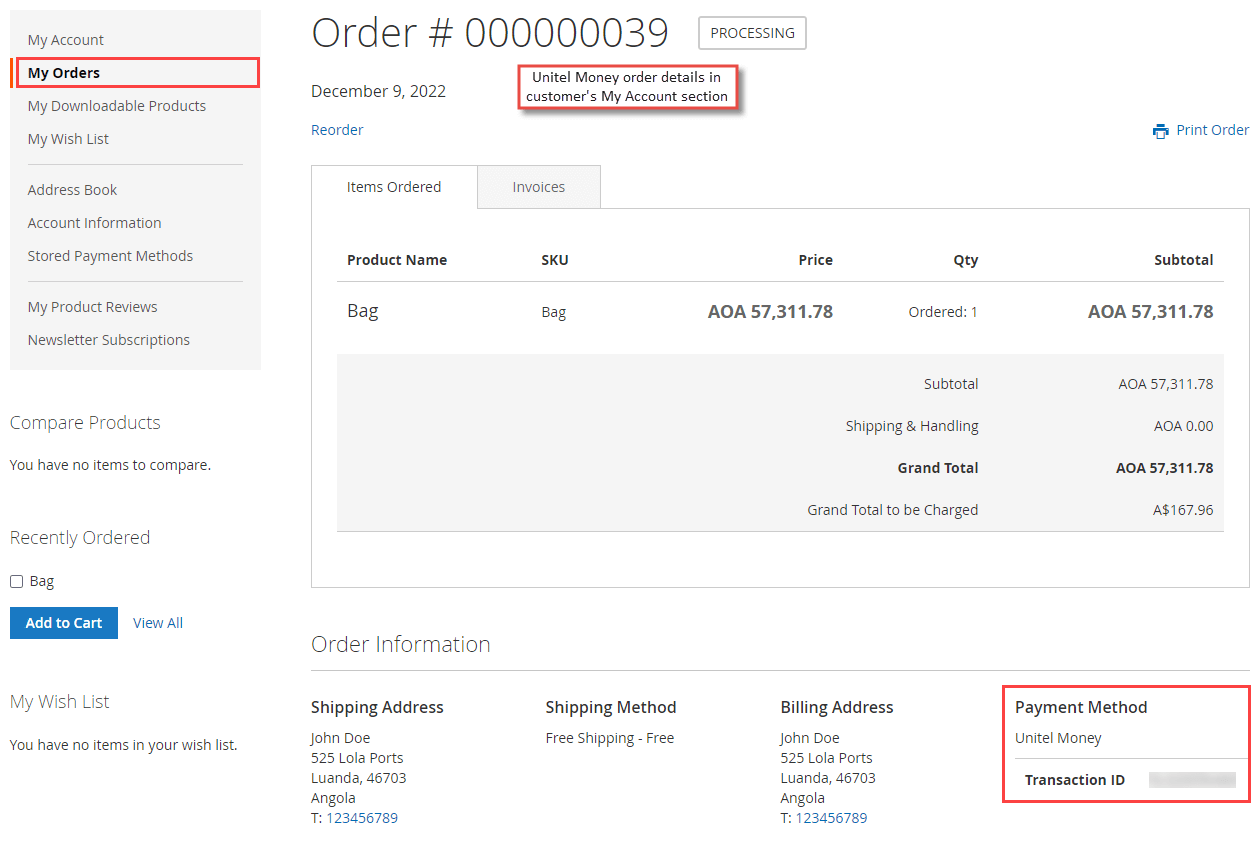Click the Ordered: 1 quantity cell

(x=943, y=312)
